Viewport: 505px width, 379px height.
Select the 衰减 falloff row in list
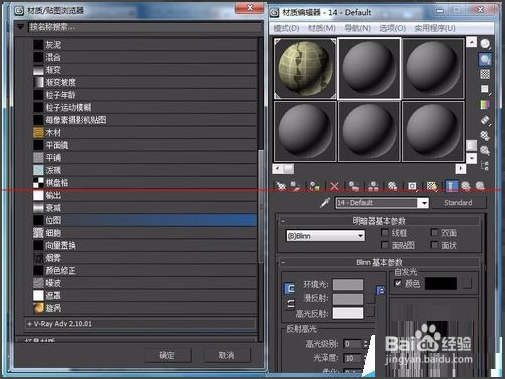tap(145, 208)
